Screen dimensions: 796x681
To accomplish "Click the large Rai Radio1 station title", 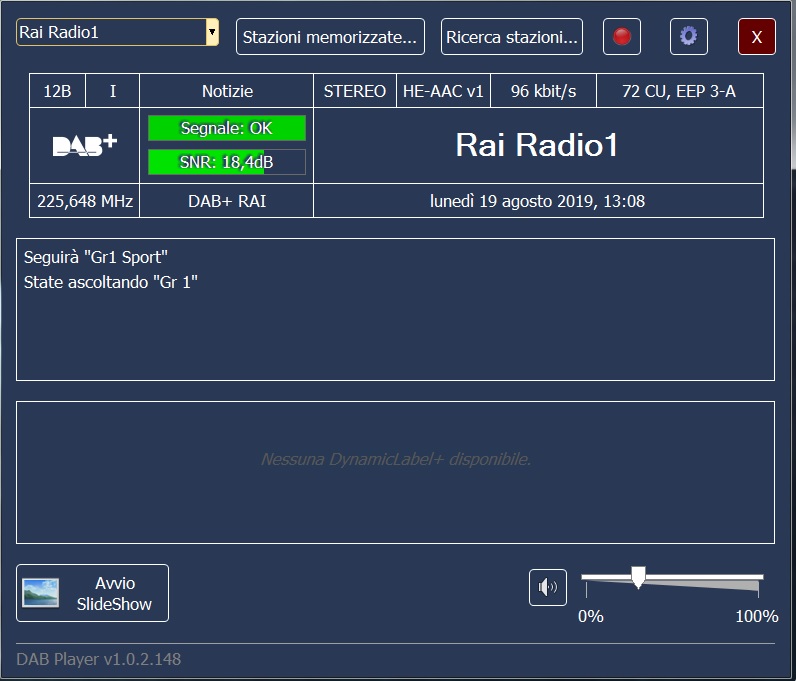I will (x=537, y=145).
